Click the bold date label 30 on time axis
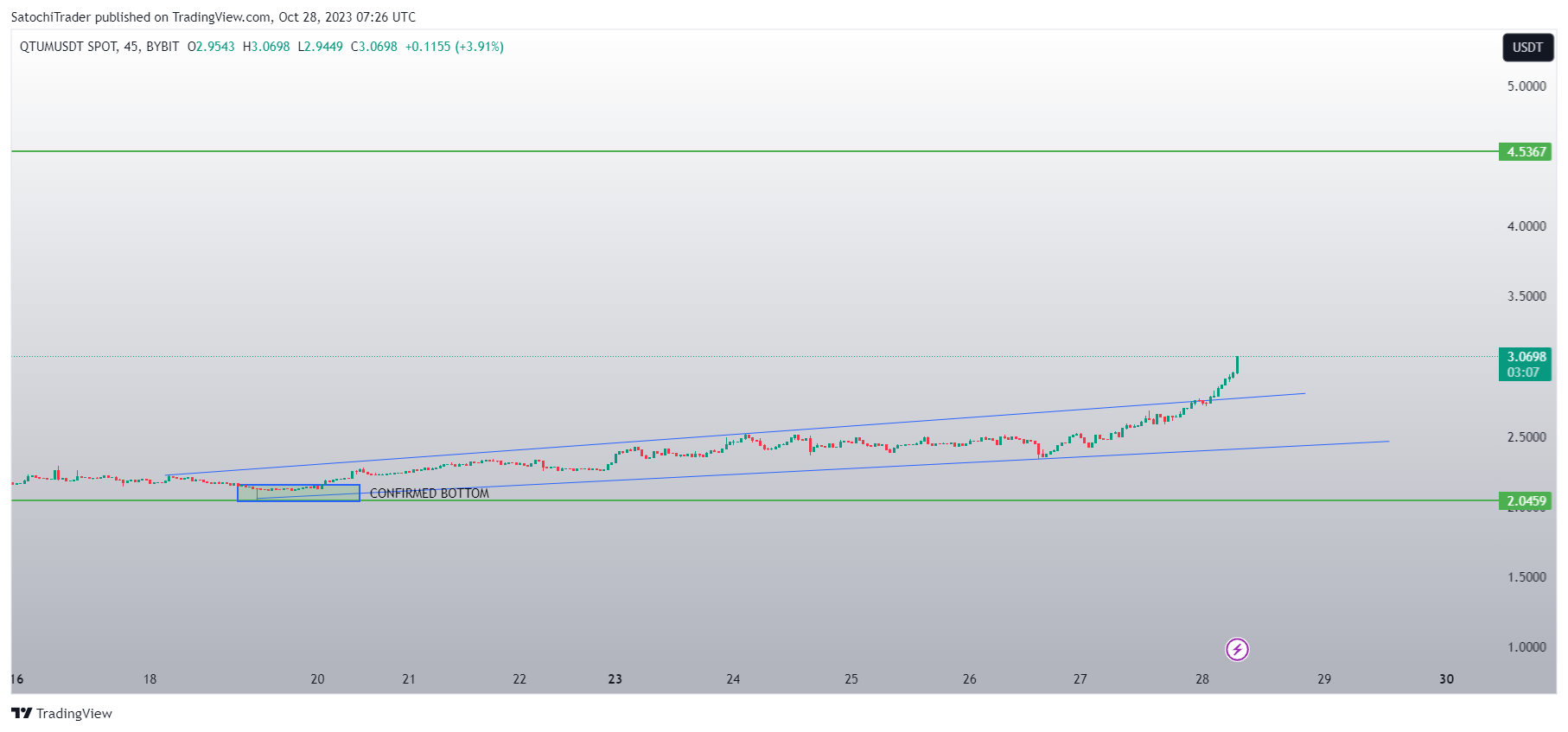1568x732 pixels. (x=1447, y=679)
